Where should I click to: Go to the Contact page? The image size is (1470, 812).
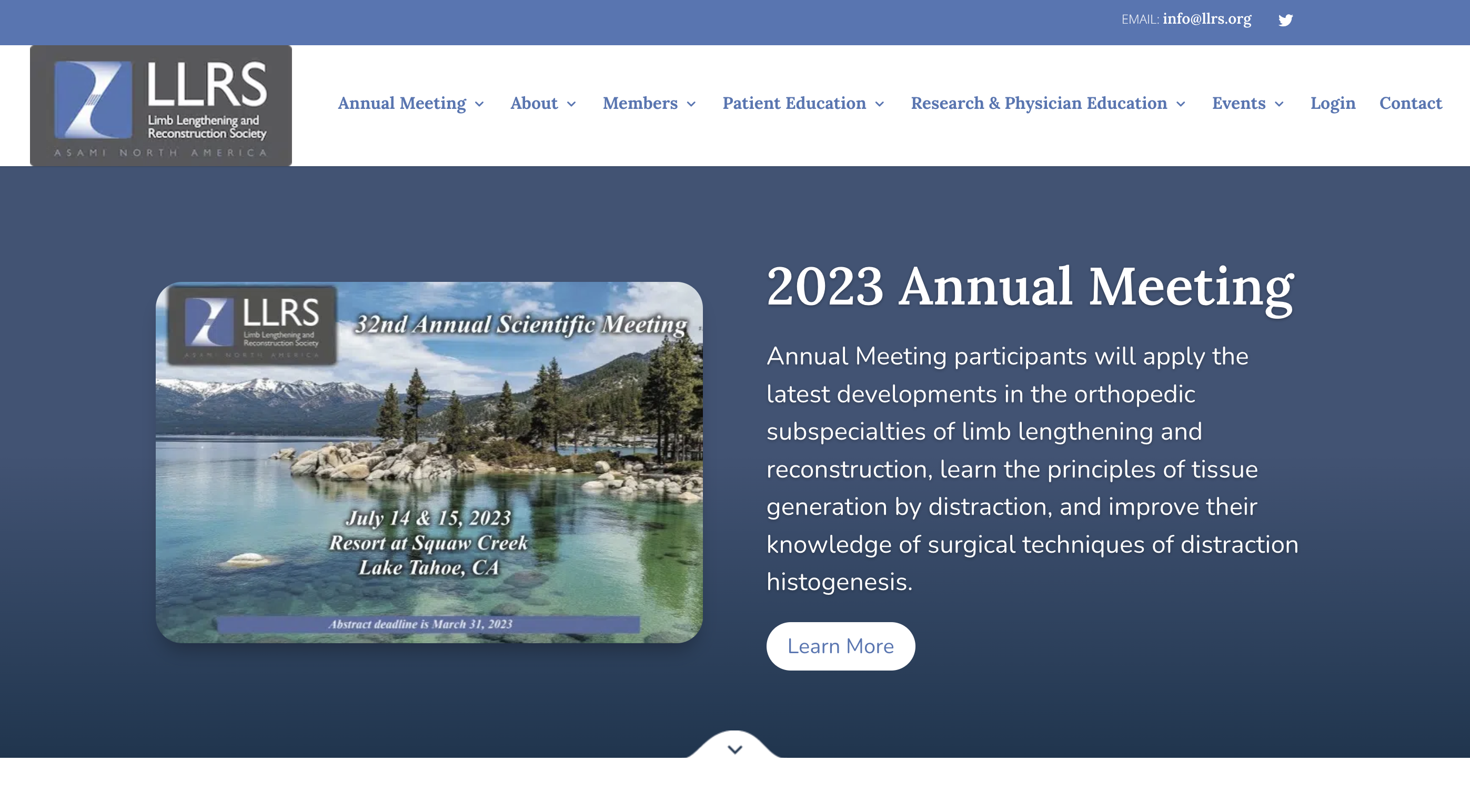(1410, 103)
